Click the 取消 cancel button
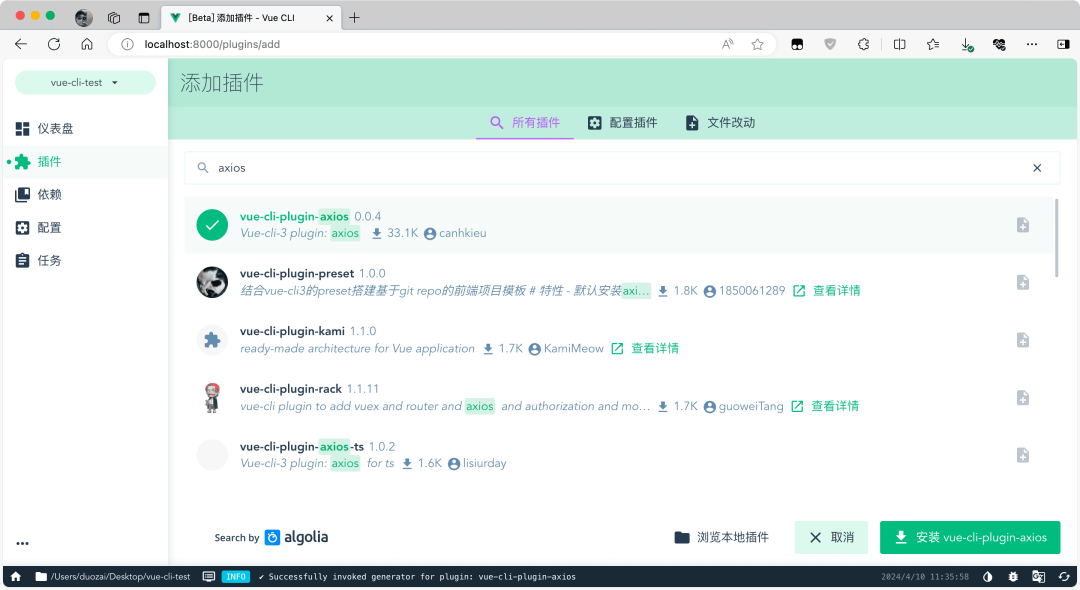The width and height of the screenshot is (1080, 590). (x=831, y=538)
